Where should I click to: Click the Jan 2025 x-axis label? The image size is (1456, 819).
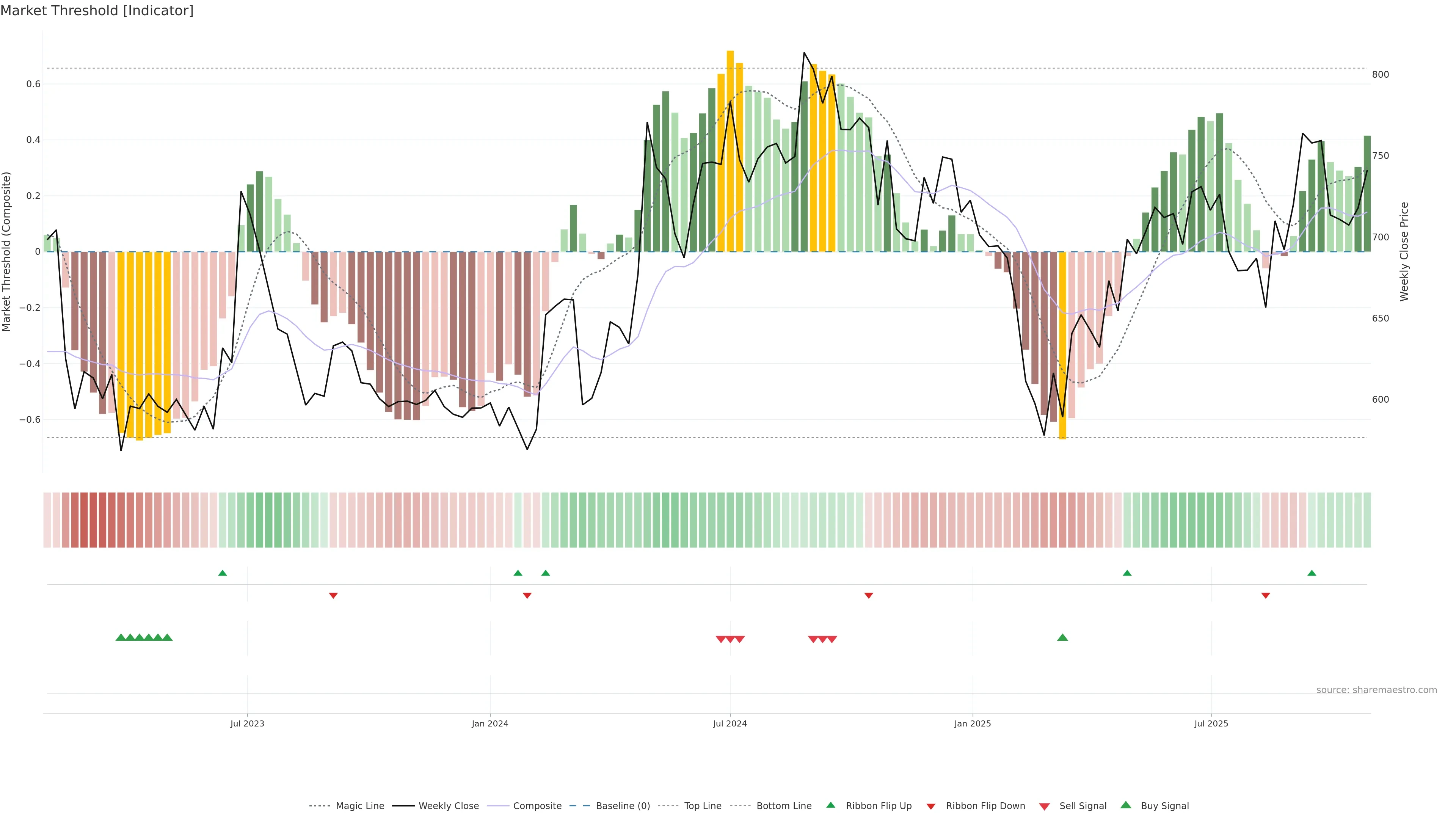tap(972, 723)
